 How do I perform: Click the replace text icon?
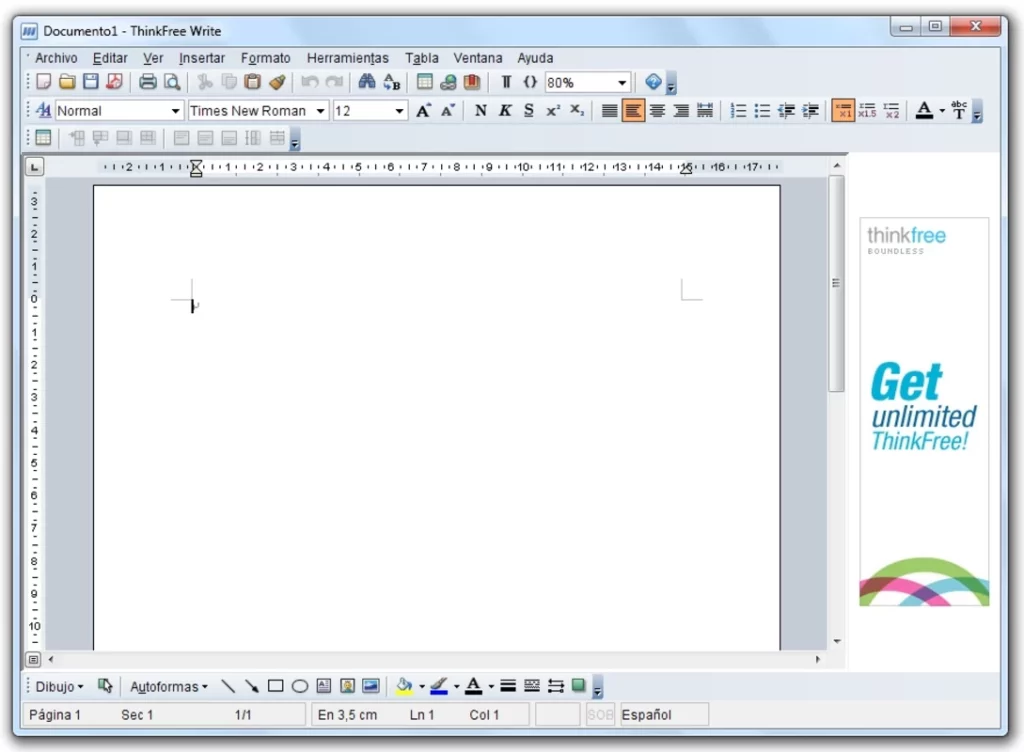[391, 82]
